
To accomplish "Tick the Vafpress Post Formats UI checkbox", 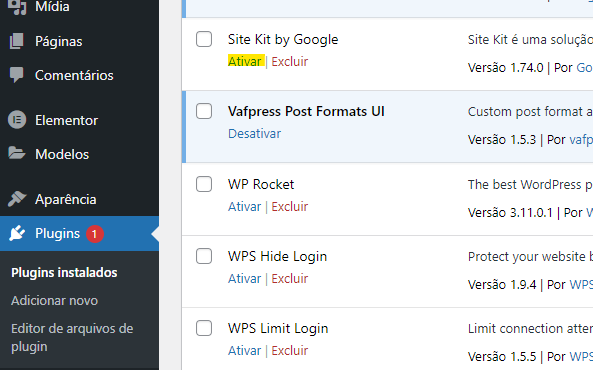I will coord(204,111).
